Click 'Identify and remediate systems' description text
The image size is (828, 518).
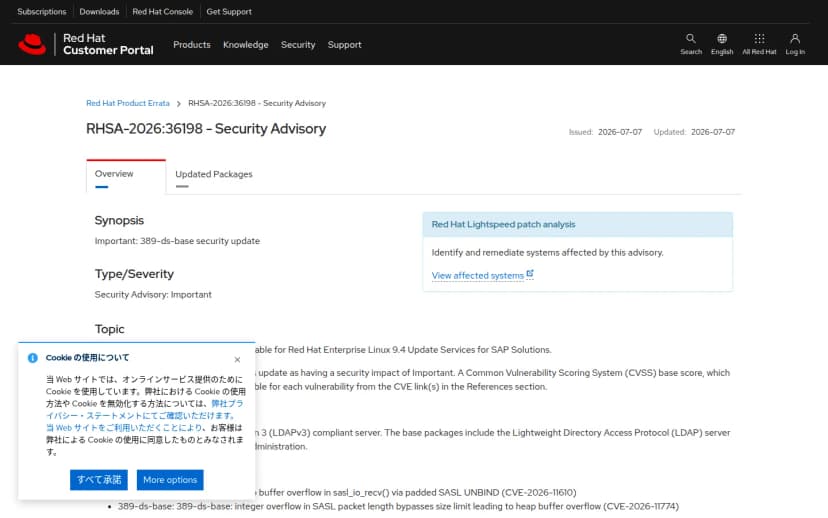tap(548, 252)
